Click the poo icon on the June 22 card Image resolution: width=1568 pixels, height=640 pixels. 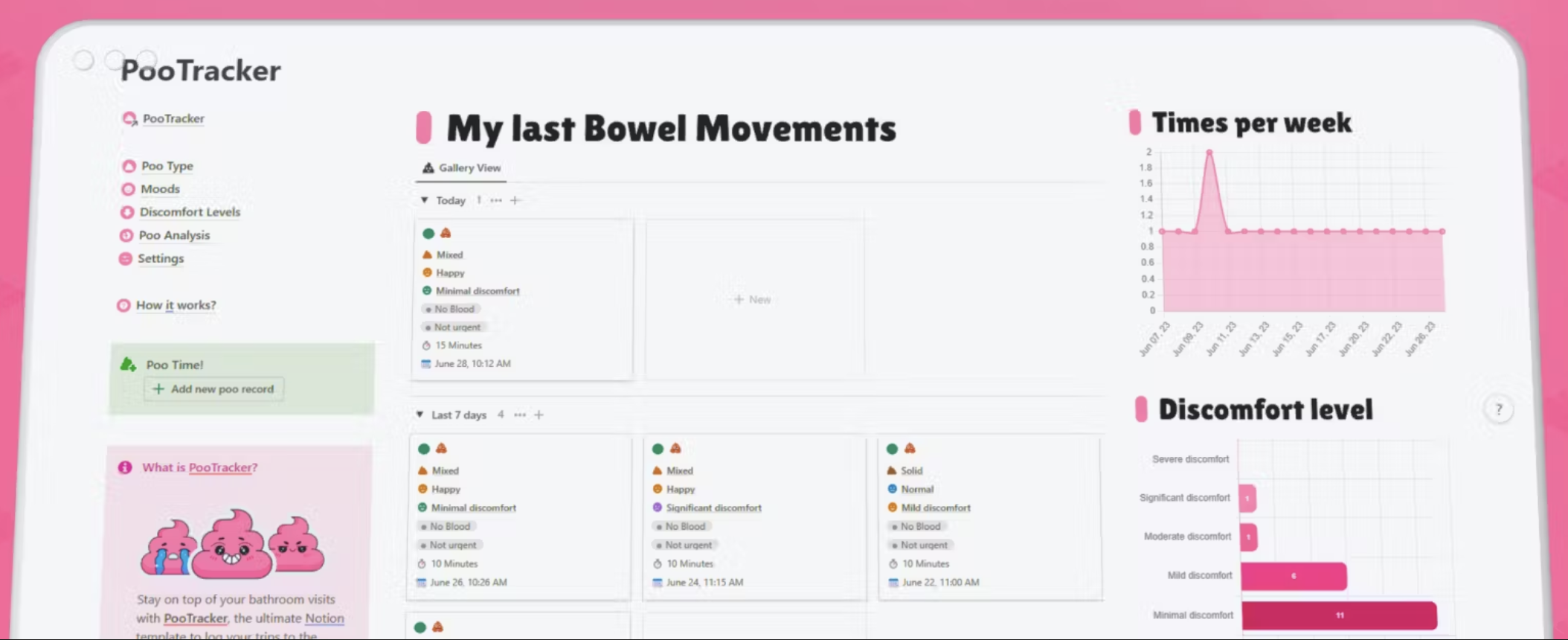click(910, 449)
